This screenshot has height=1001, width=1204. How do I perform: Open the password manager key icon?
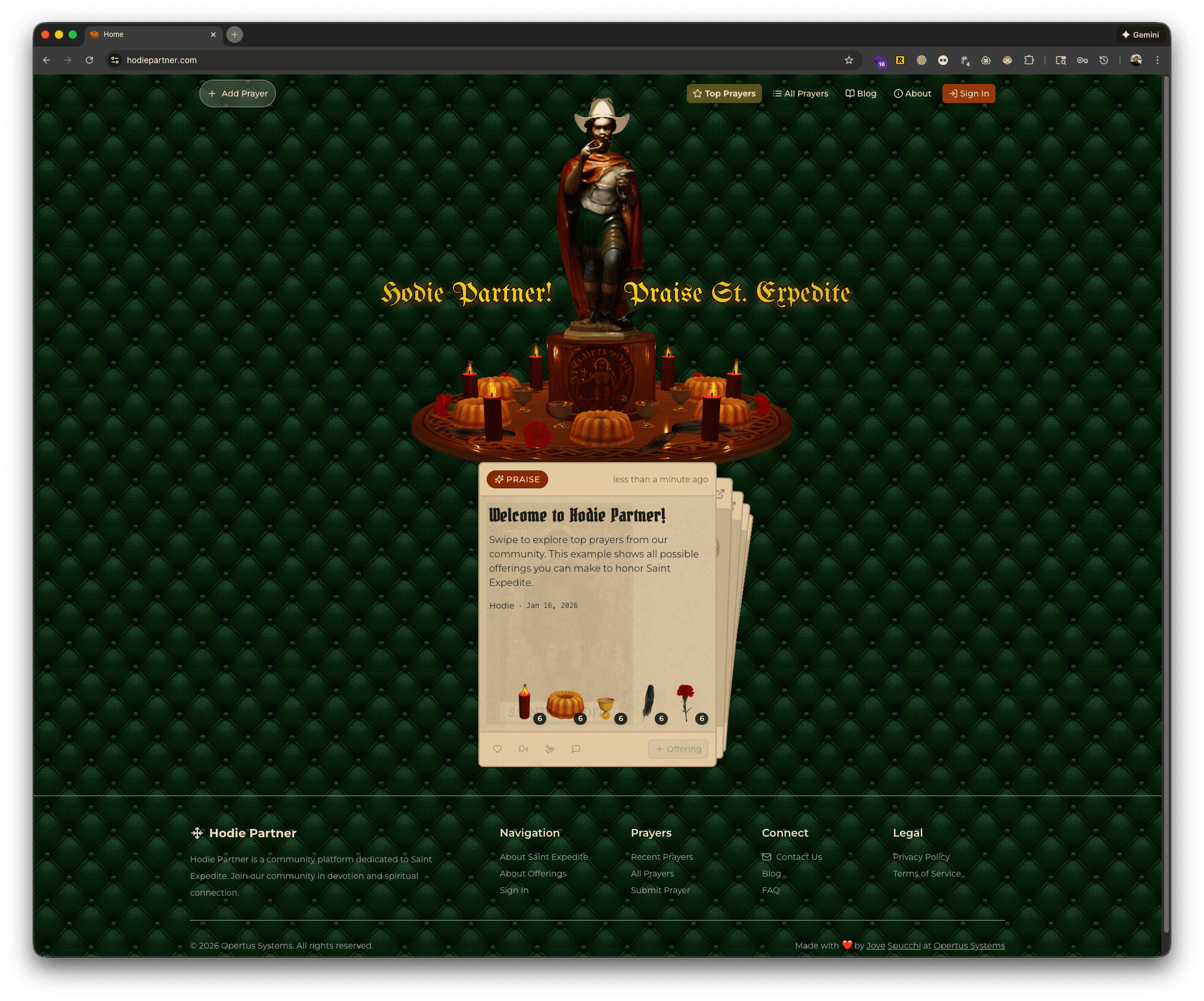(x=1082, y=60)
